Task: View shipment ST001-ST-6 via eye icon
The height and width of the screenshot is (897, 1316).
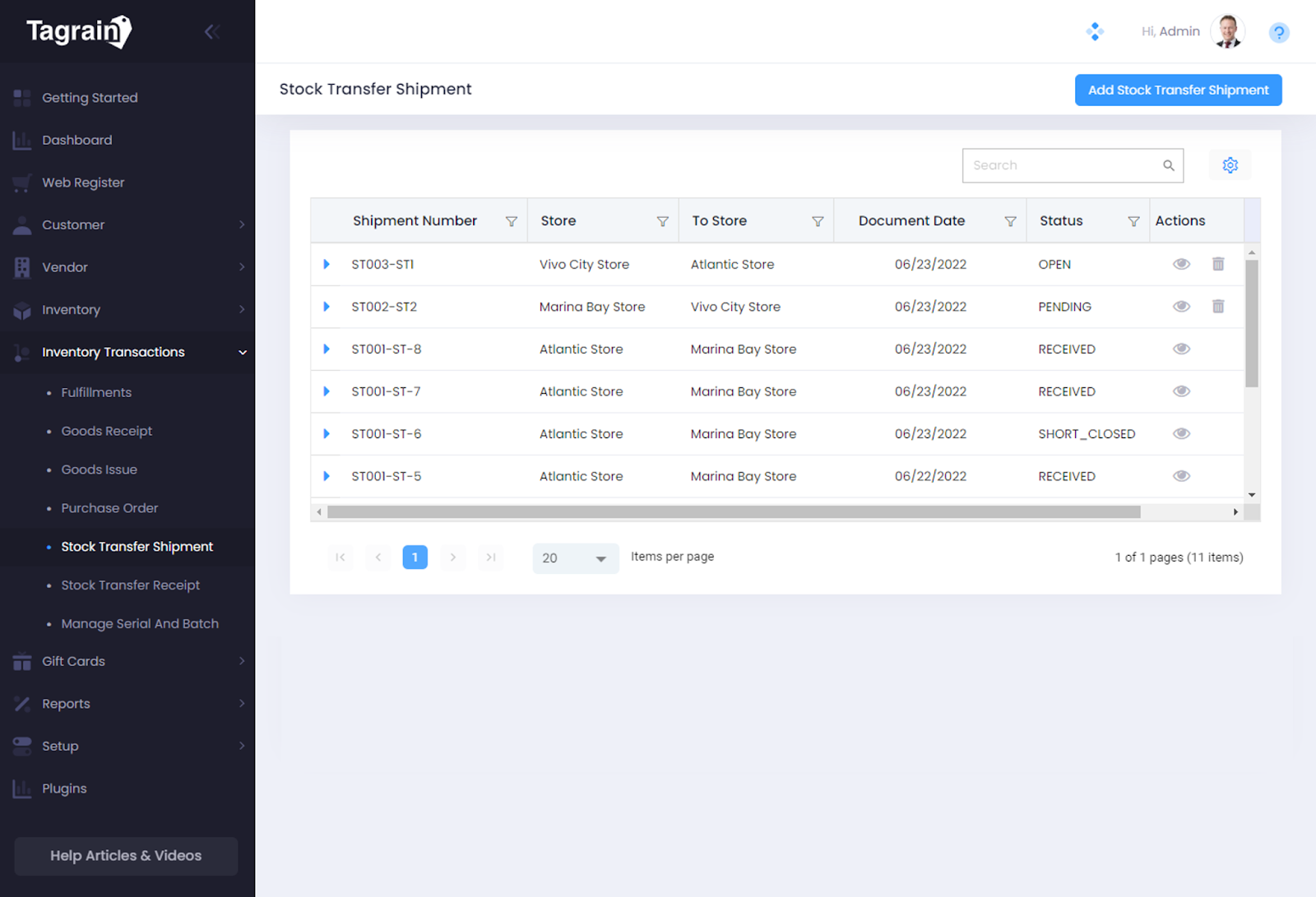Action: (x=1181, y=433)
